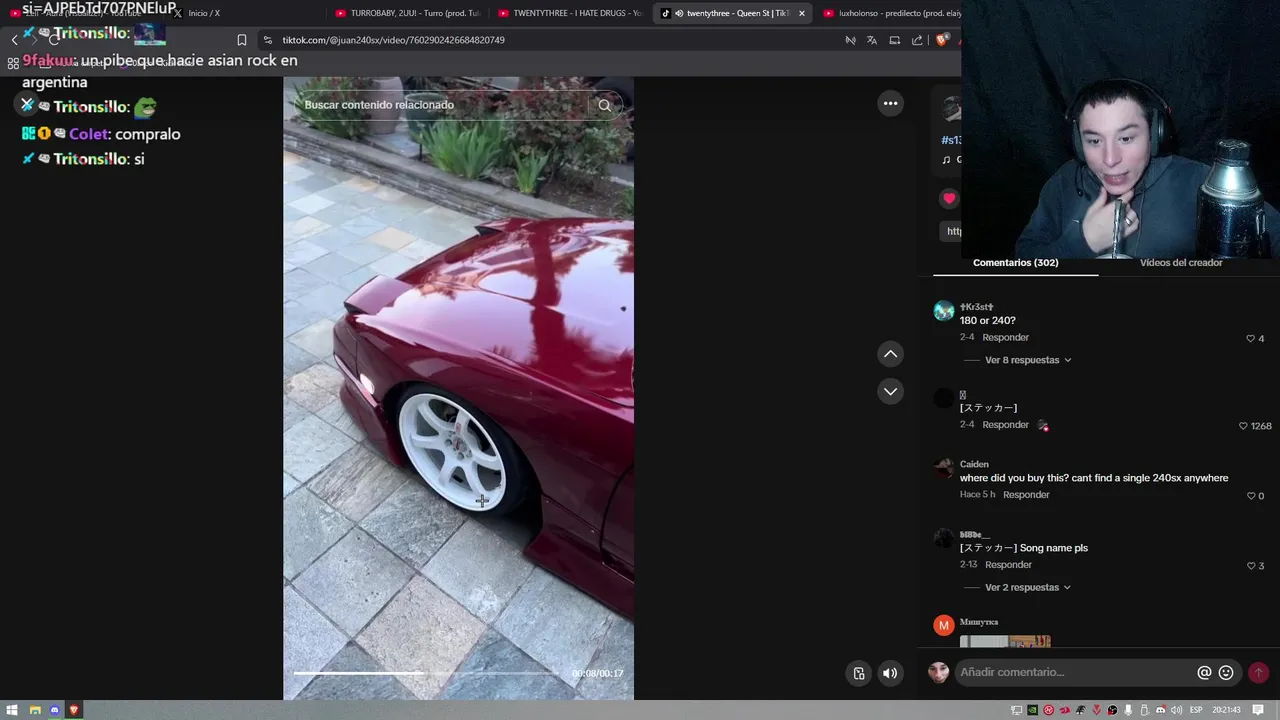The image size is (1280, 720).
Task: Like Caiden's comment about 240sx
Action: click(1250, 496)
